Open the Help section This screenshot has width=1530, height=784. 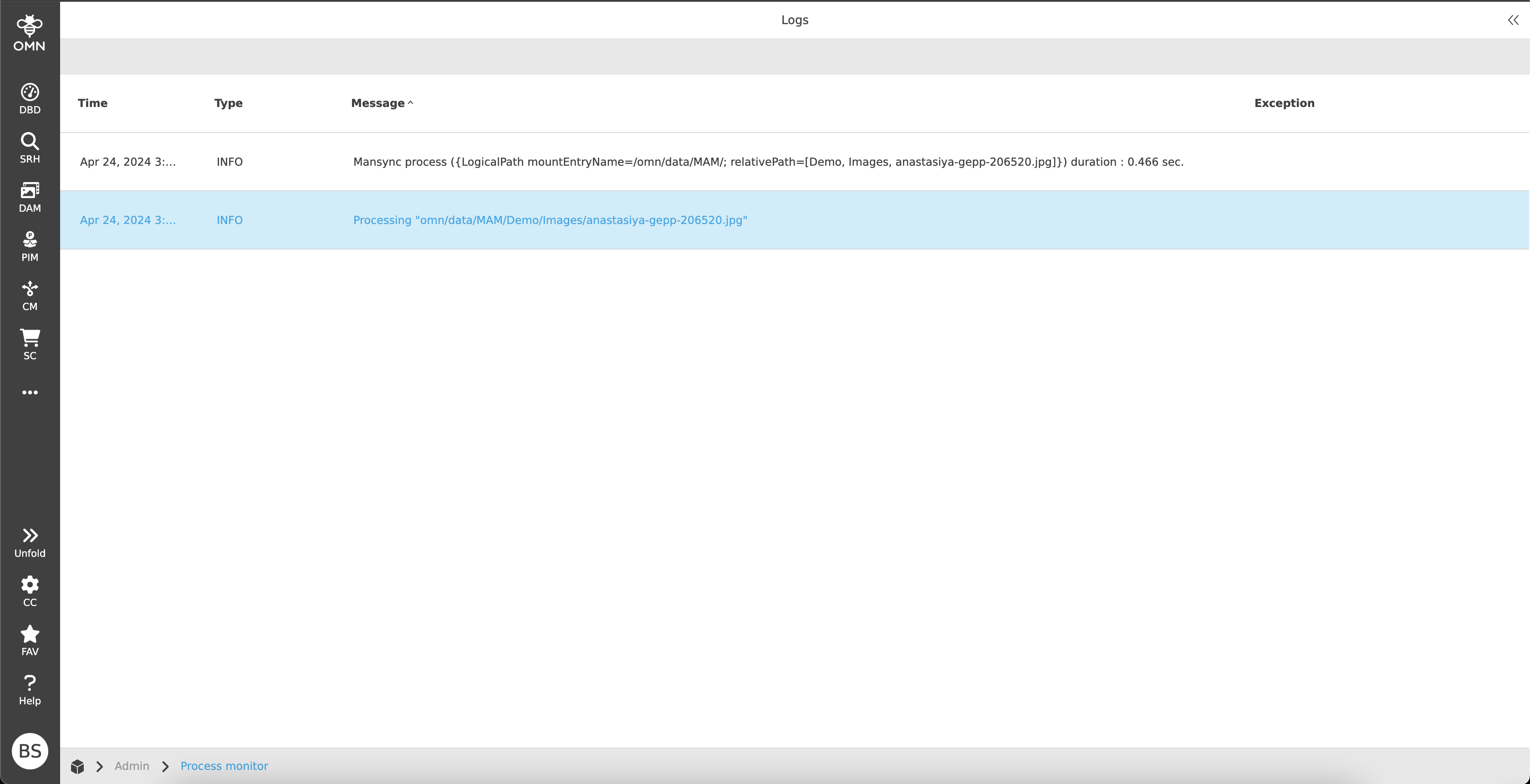(30, 690)
